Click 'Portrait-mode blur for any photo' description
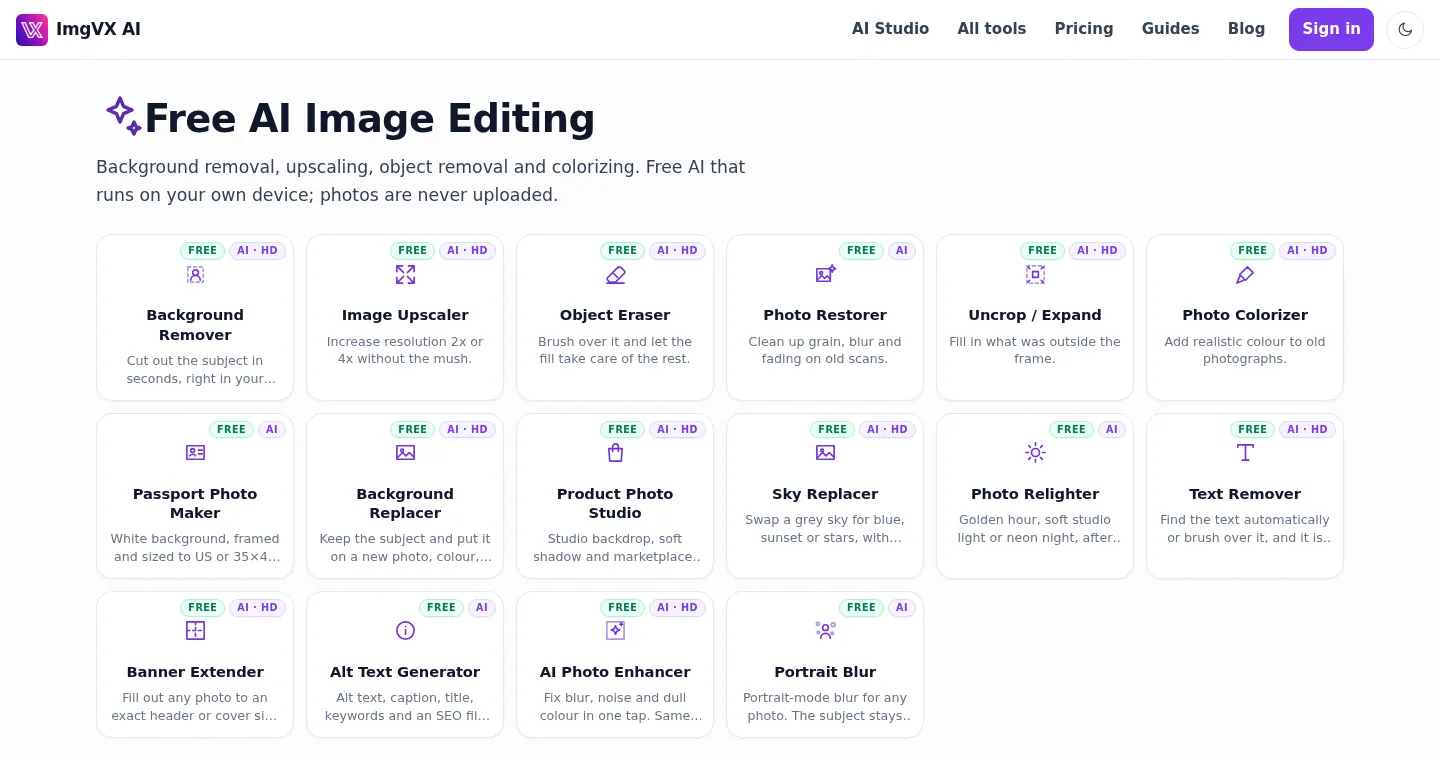The image size is (1440, 760). click(x=825, y=707)
